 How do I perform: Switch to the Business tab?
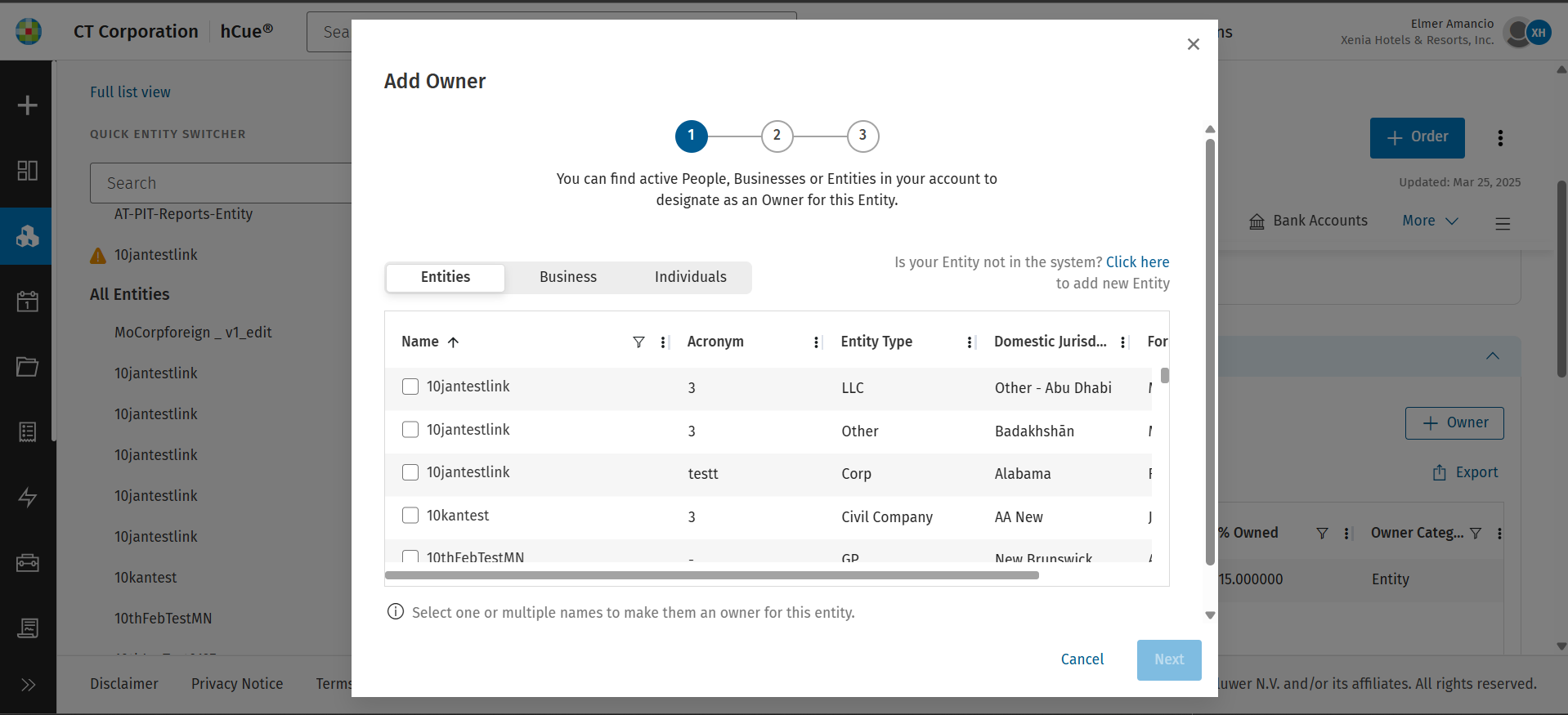pyautogui.click(x=568, y=278)
